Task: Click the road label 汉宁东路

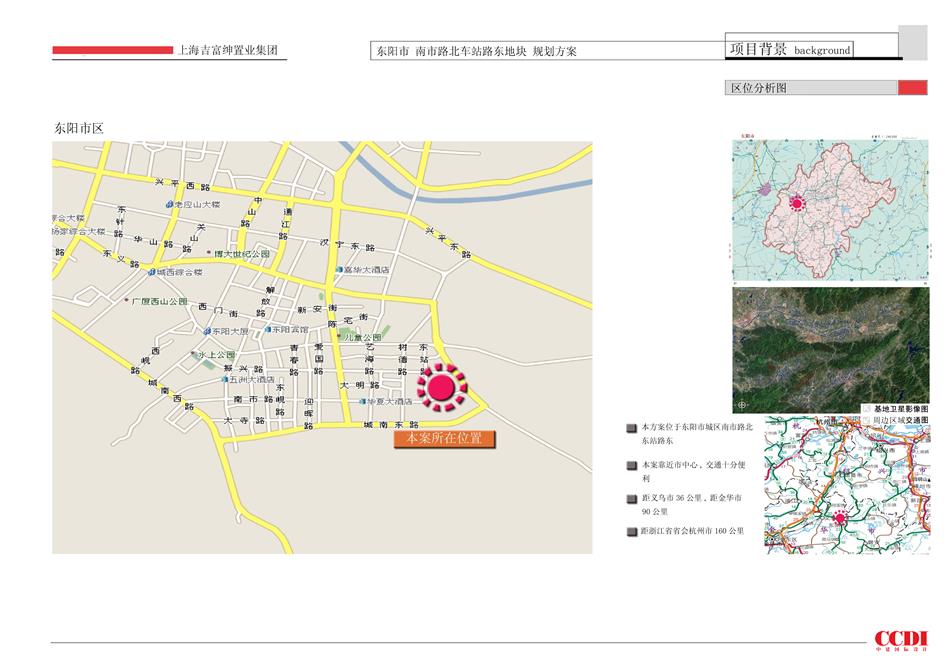Action: pos(348,245)
